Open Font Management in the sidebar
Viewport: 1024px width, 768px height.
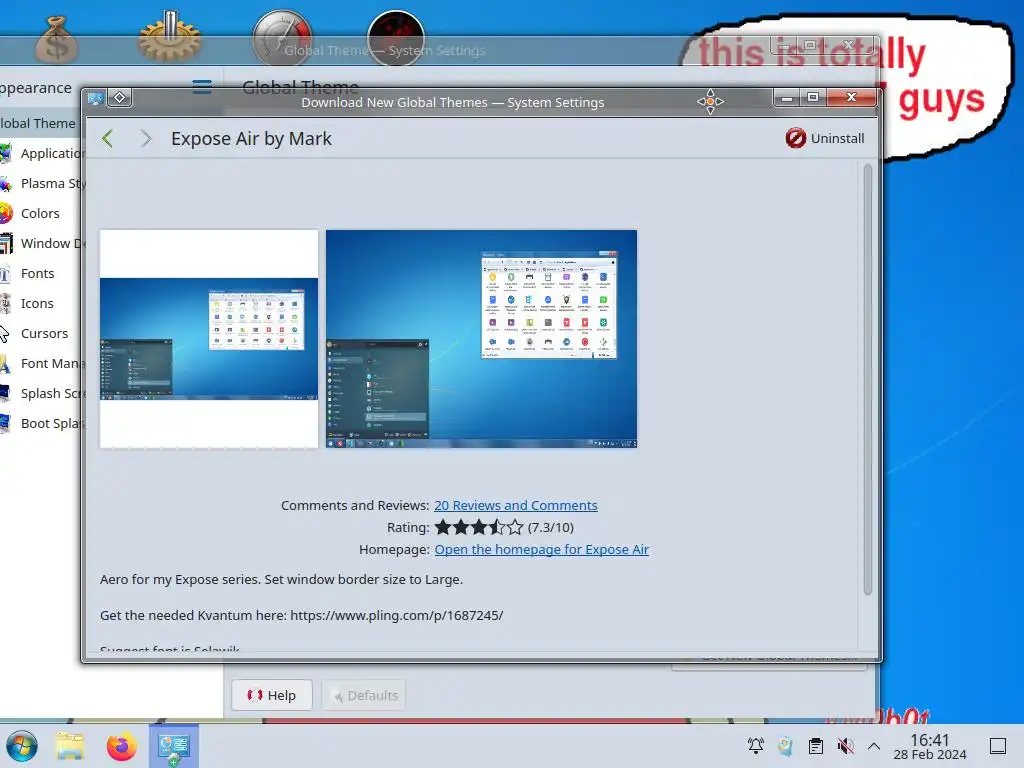coord(40,364)
